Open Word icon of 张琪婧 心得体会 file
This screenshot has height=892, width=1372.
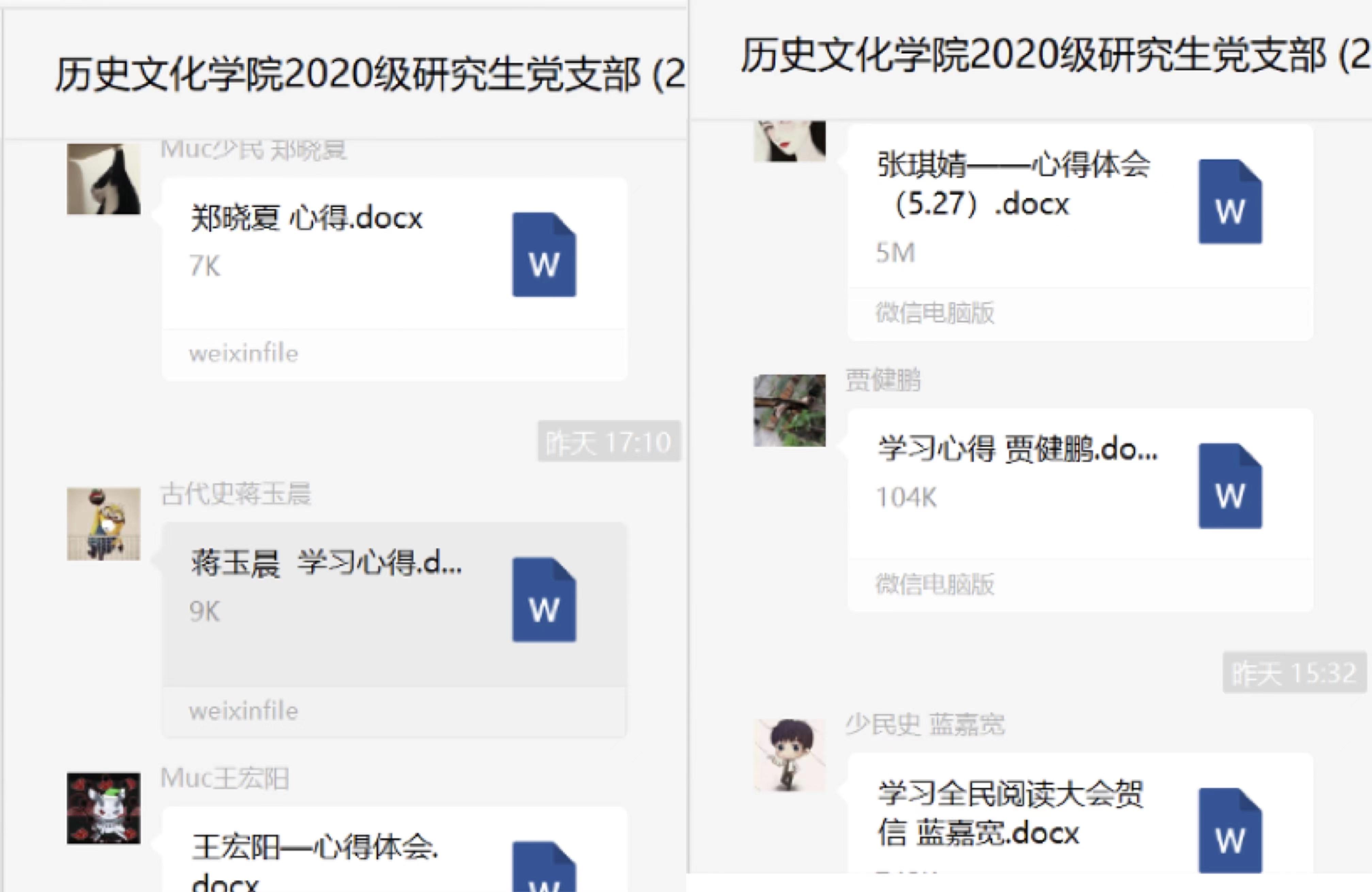[x=1230, y=202]
